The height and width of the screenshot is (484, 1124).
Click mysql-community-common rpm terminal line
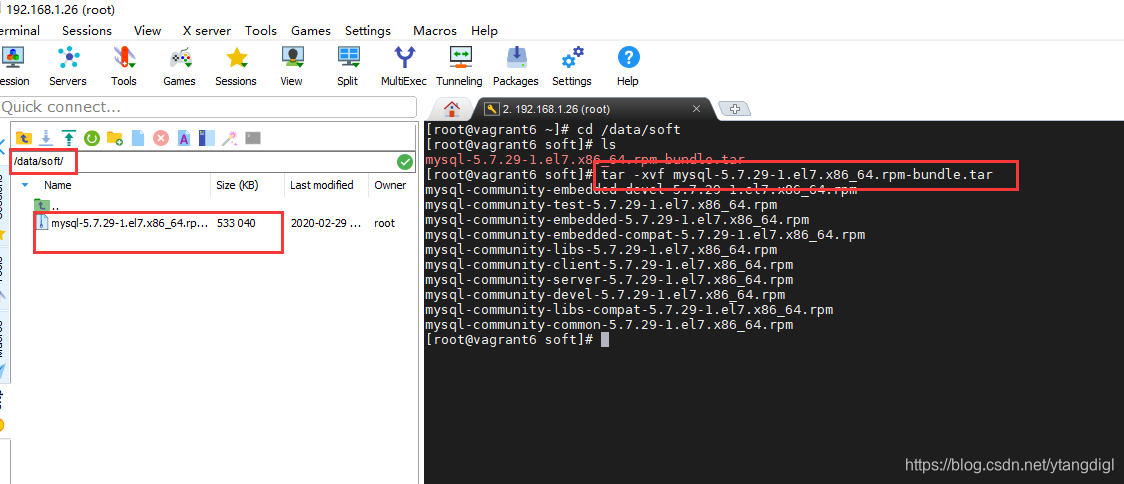tap(609, 325)
